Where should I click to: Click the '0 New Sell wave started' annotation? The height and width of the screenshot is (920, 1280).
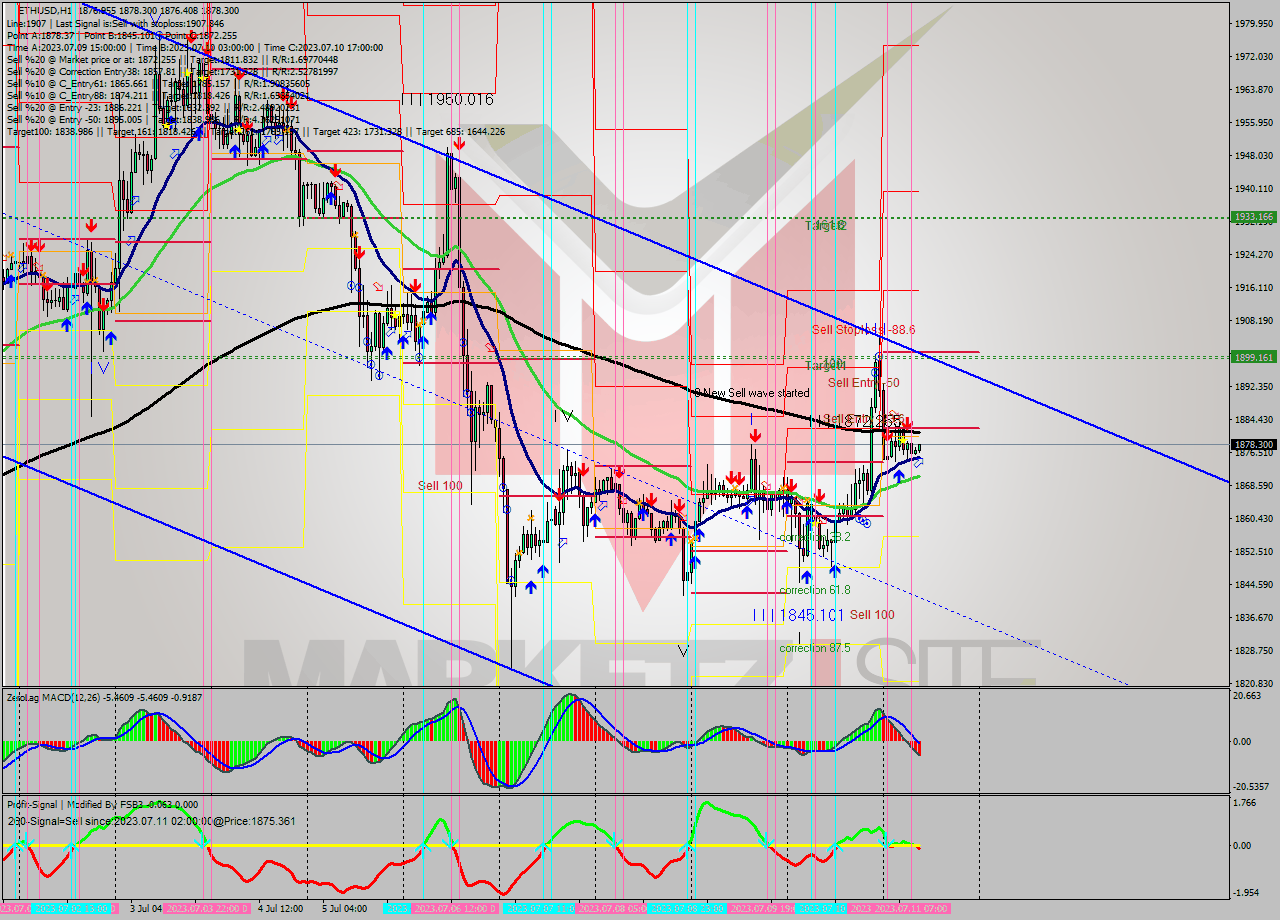pos(745,392)
